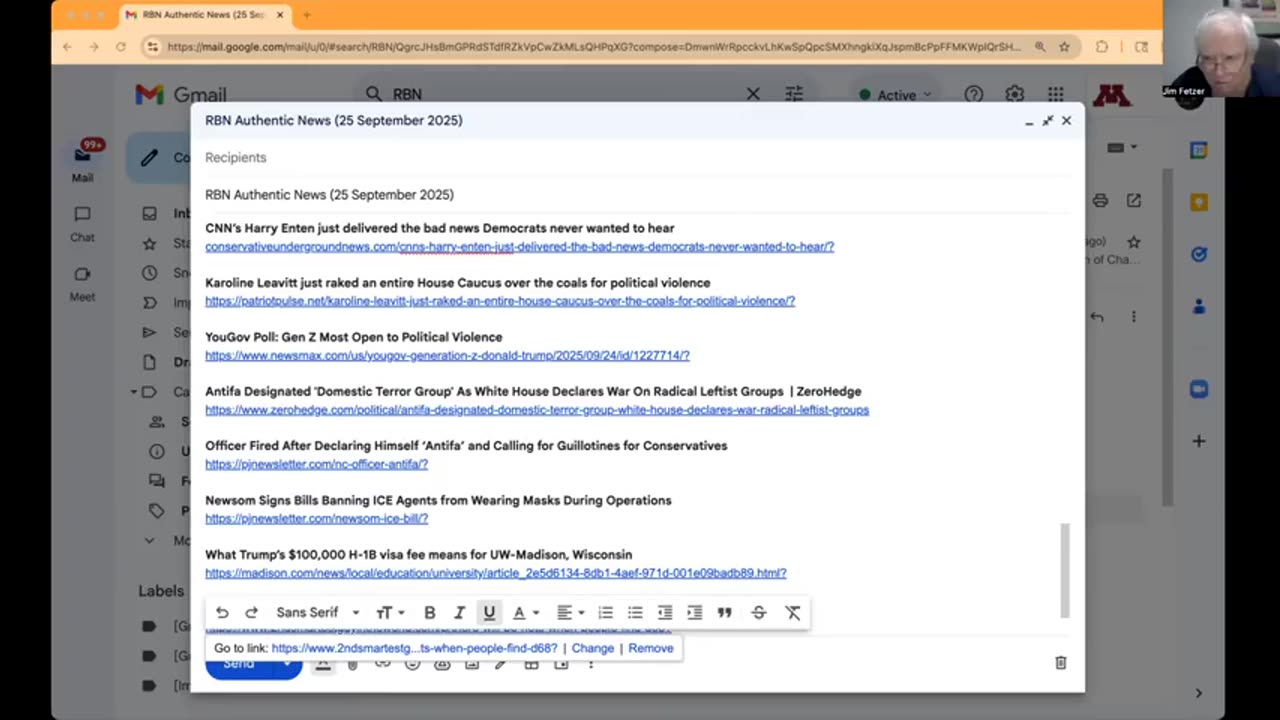Click Remove in the link popup
The image size is (1280, 720).
pos(651,648)
